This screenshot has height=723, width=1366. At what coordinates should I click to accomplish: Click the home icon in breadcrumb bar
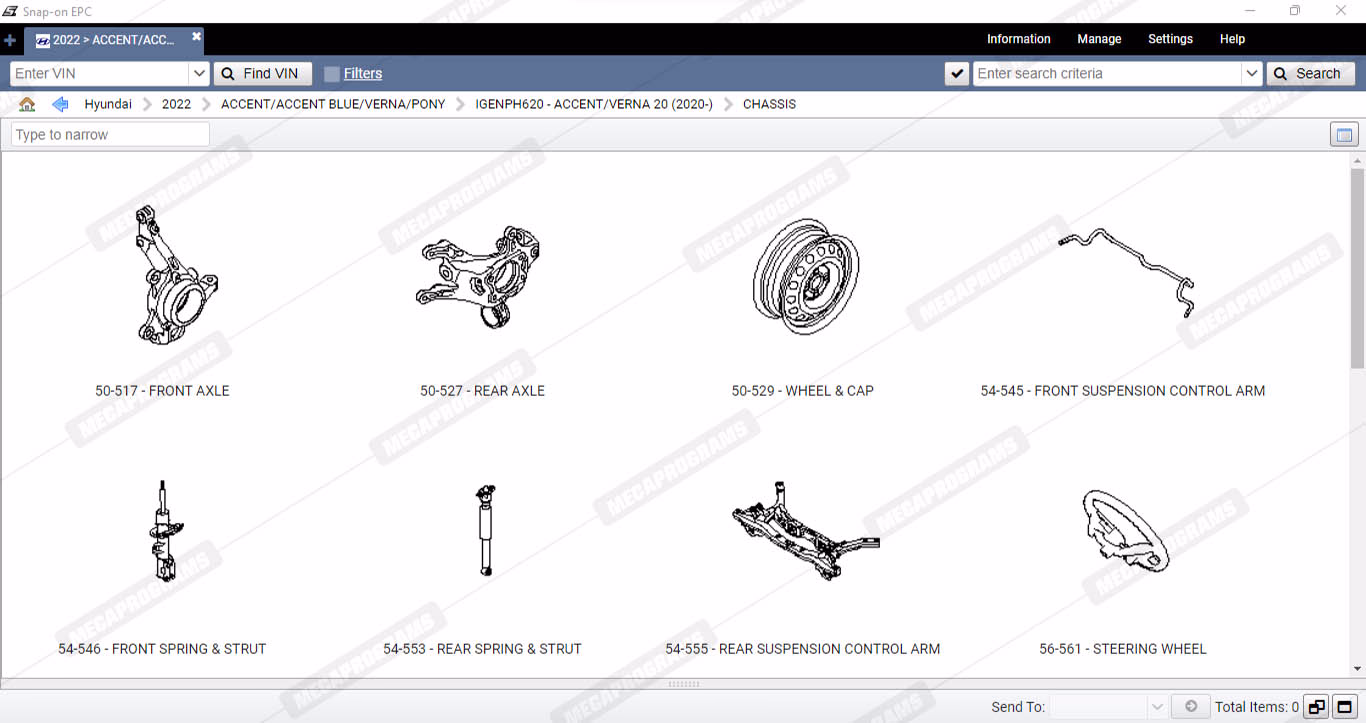27,104
